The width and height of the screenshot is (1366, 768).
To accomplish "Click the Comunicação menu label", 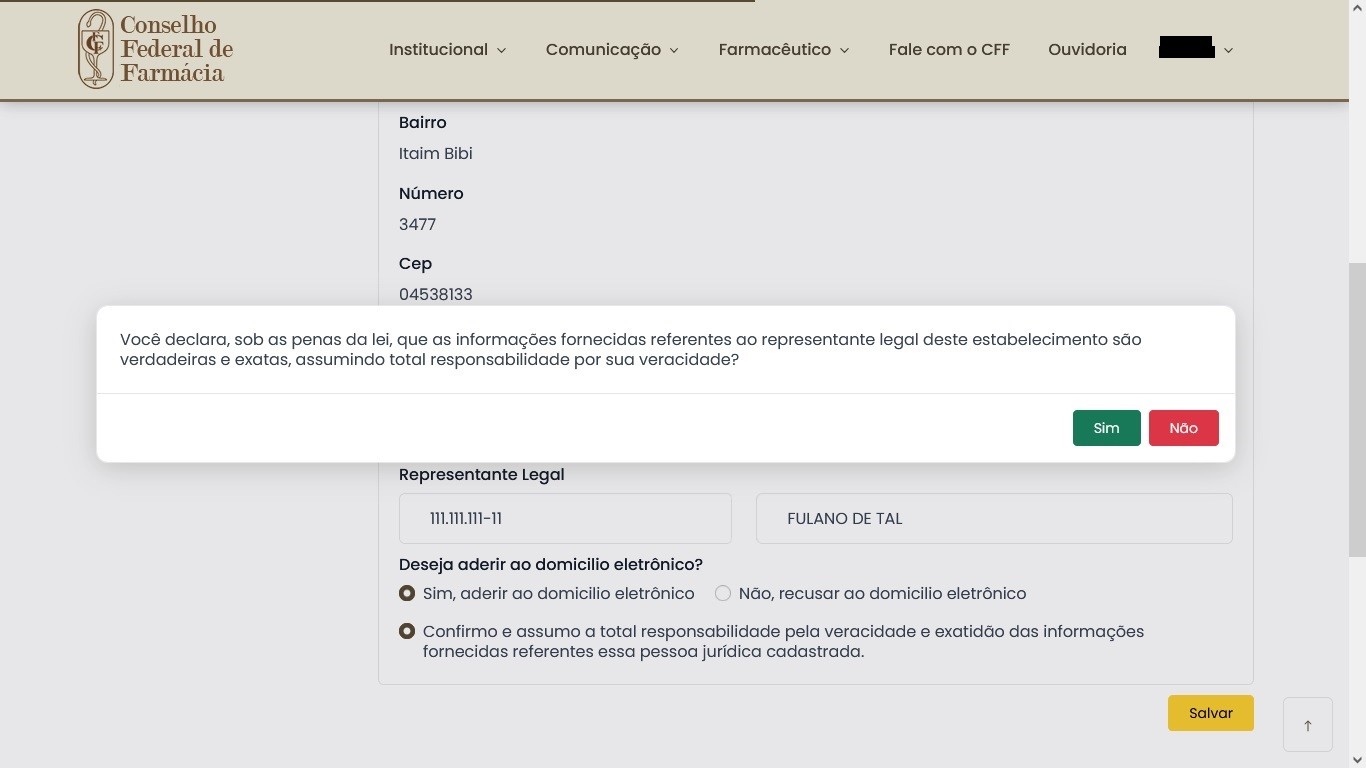I will [603, 49].
